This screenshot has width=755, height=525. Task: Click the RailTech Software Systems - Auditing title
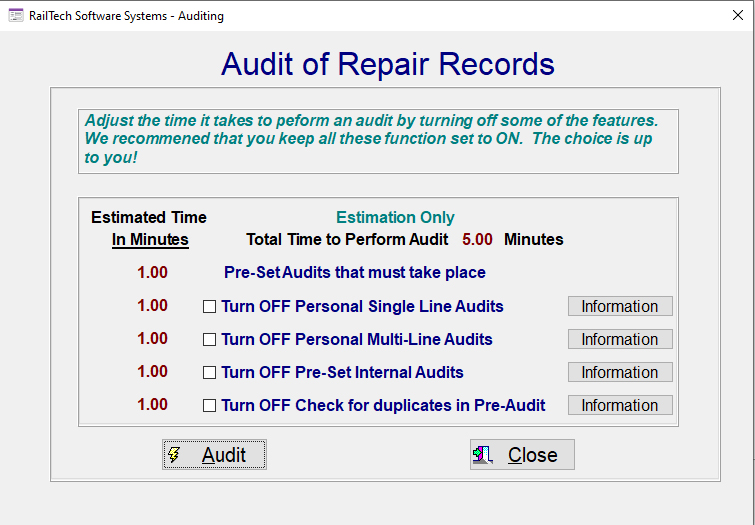(126, 16)
